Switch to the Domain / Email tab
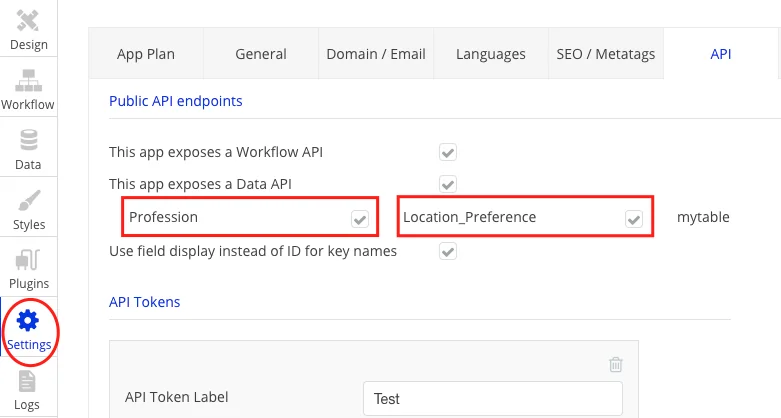Screen dimensions: 781x418 (x=376, y=54)
